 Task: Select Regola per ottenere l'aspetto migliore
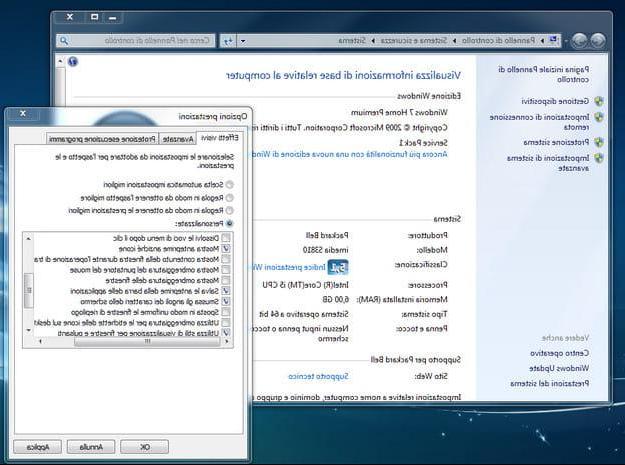tap(229, 198)
